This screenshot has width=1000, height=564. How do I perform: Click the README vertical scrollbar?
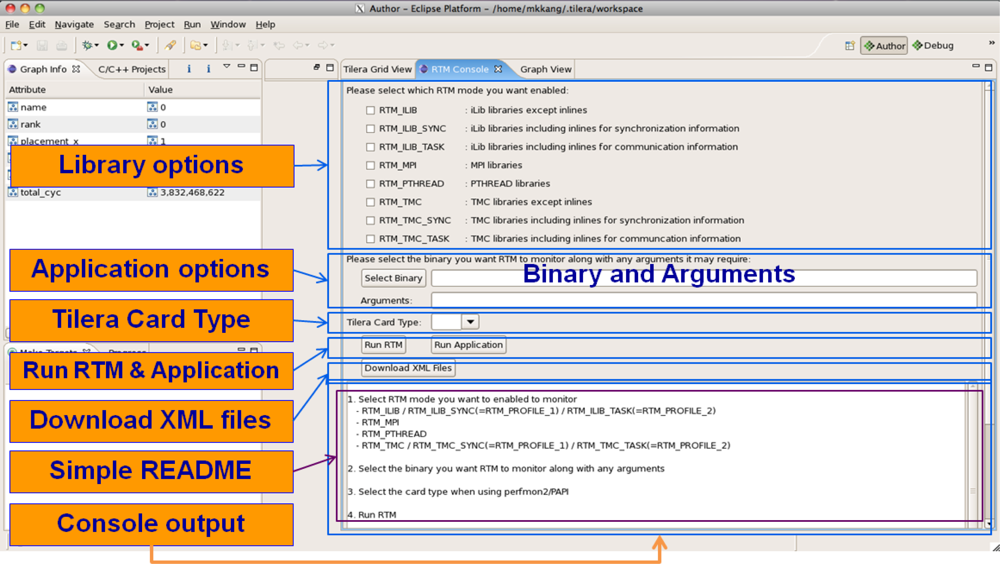click(972, 450)
